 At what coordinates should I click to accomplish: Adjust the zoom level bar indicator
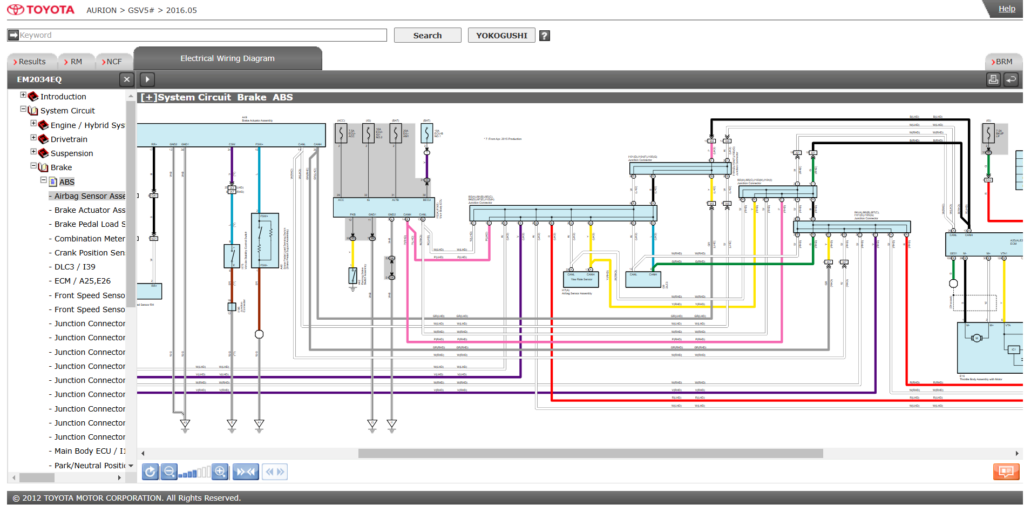195,472
